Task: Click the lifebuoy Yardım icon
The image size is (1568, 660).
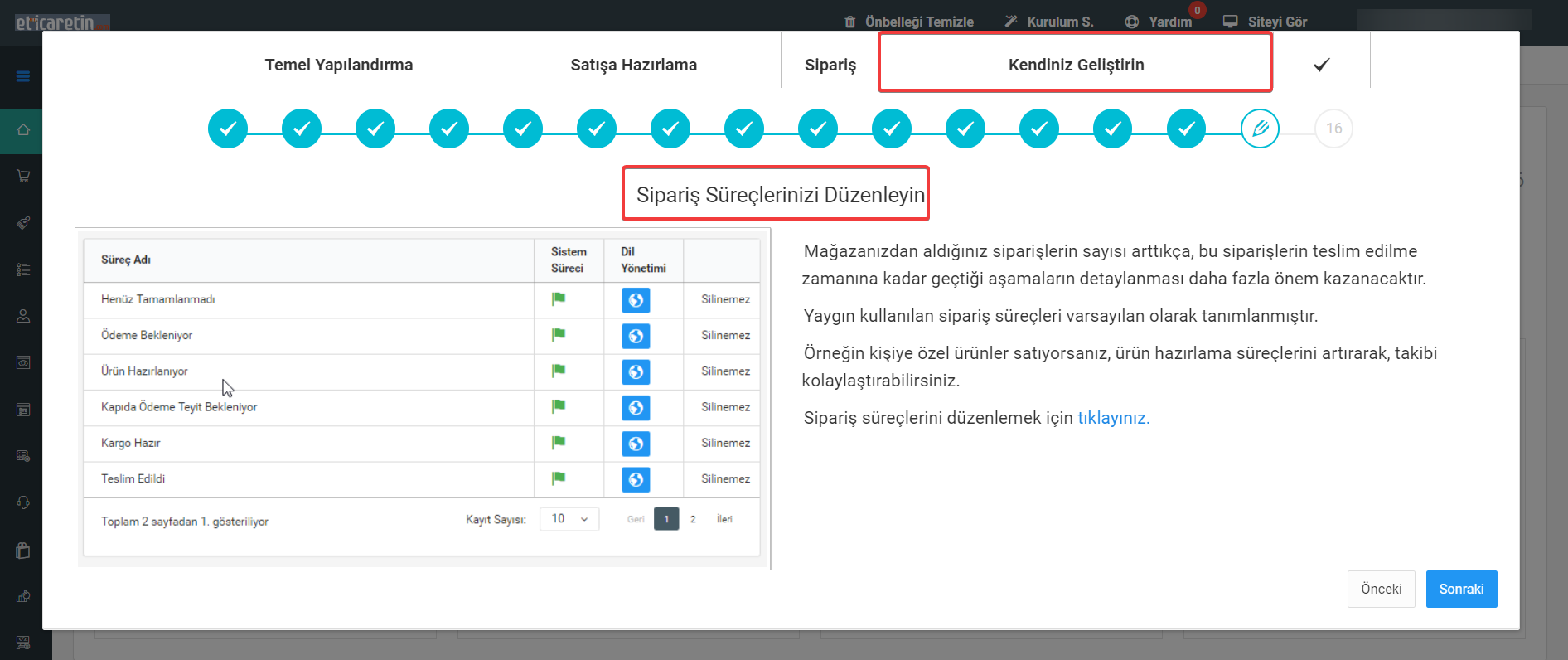Action: (1132, 22)
